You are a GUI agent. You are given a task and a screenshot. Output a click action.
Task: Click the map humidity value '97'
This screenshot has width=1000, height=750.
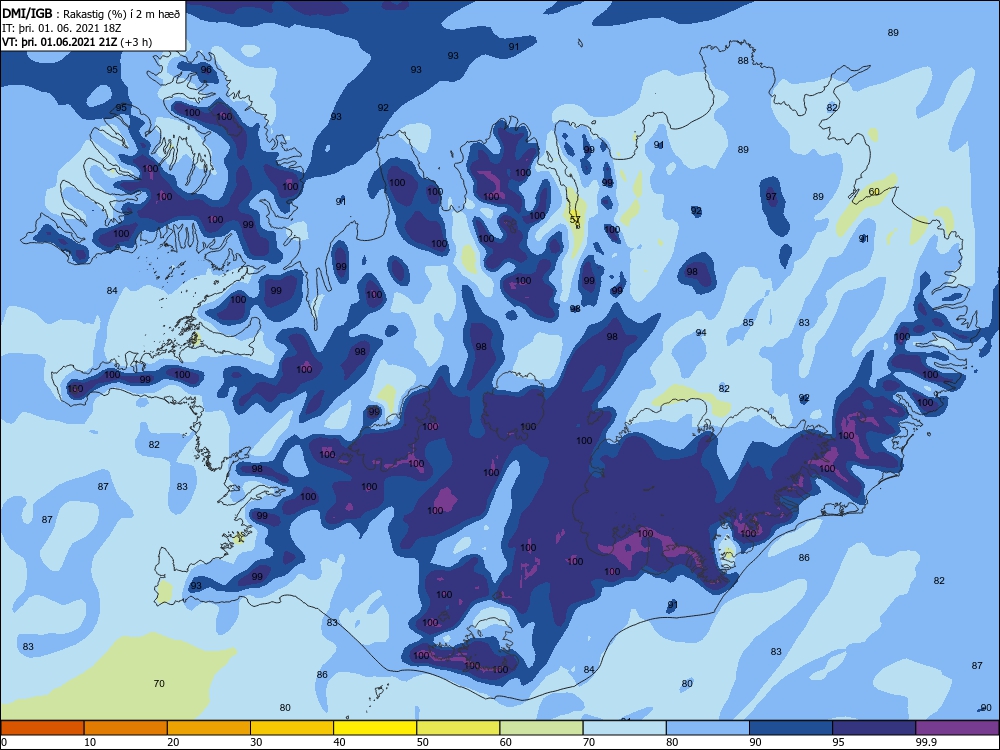coord(771,196)
